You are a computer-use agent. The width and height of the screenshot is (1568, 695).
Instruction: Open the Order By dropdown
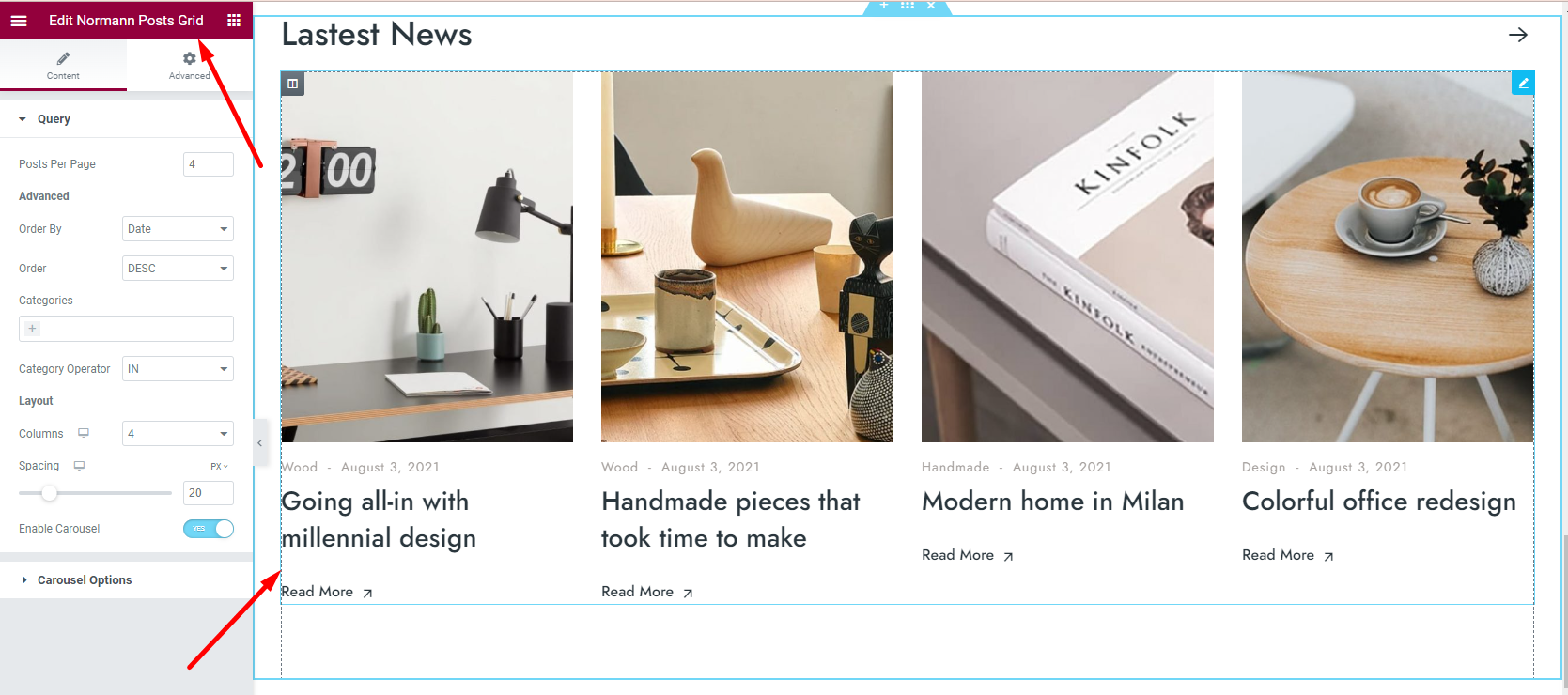[x=178, y=229]
